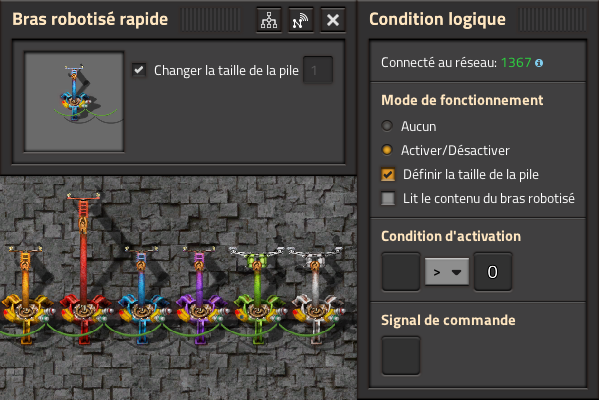Image resolution: width=599 pixels, height=400 pixels.
Task: Click the constant value 0 field
Action: tap(493, 272)
